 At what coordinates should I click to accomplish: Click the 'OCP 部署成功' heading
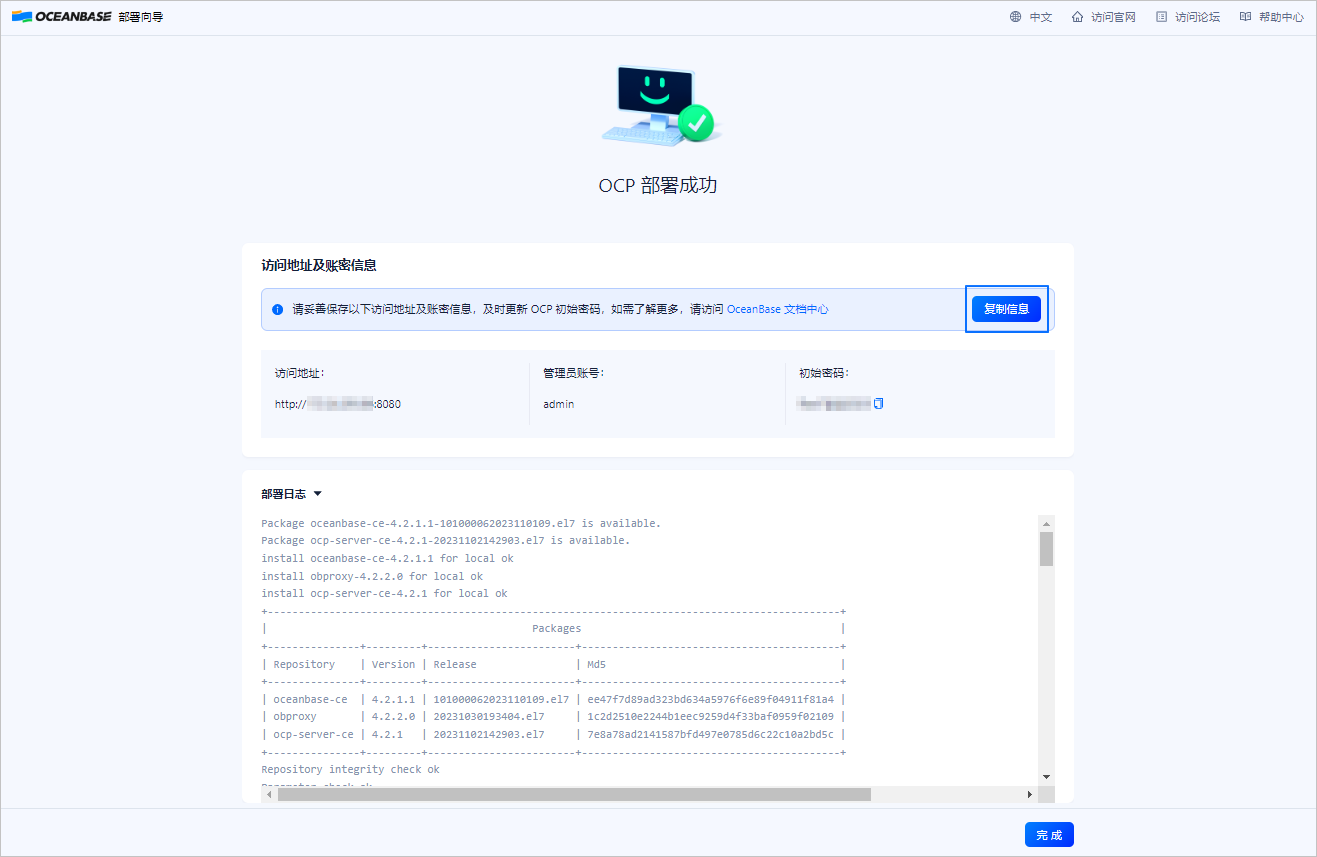pyautogui.click(x=658, y=186)
